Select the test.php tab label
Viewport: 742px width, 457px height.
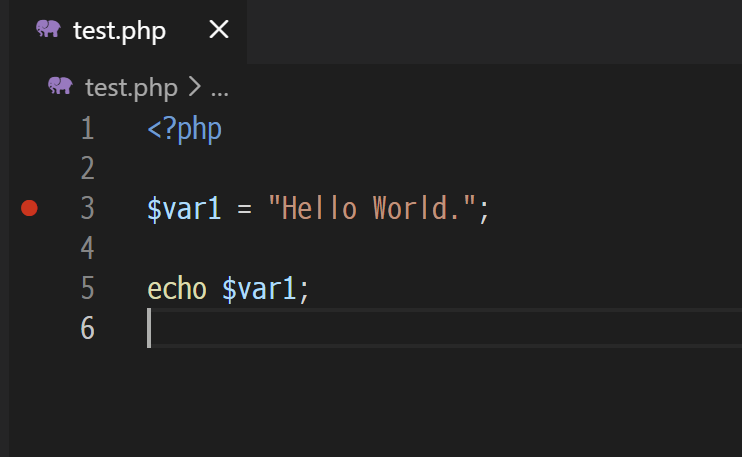119,31
